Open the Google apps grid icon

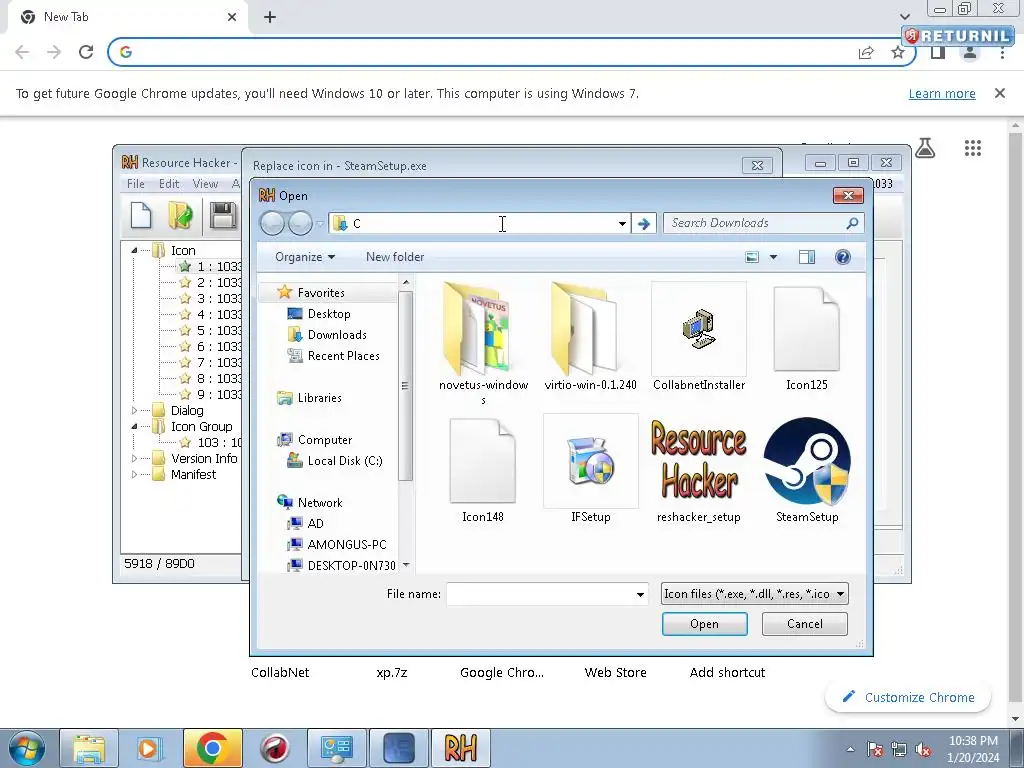(972, 148)
